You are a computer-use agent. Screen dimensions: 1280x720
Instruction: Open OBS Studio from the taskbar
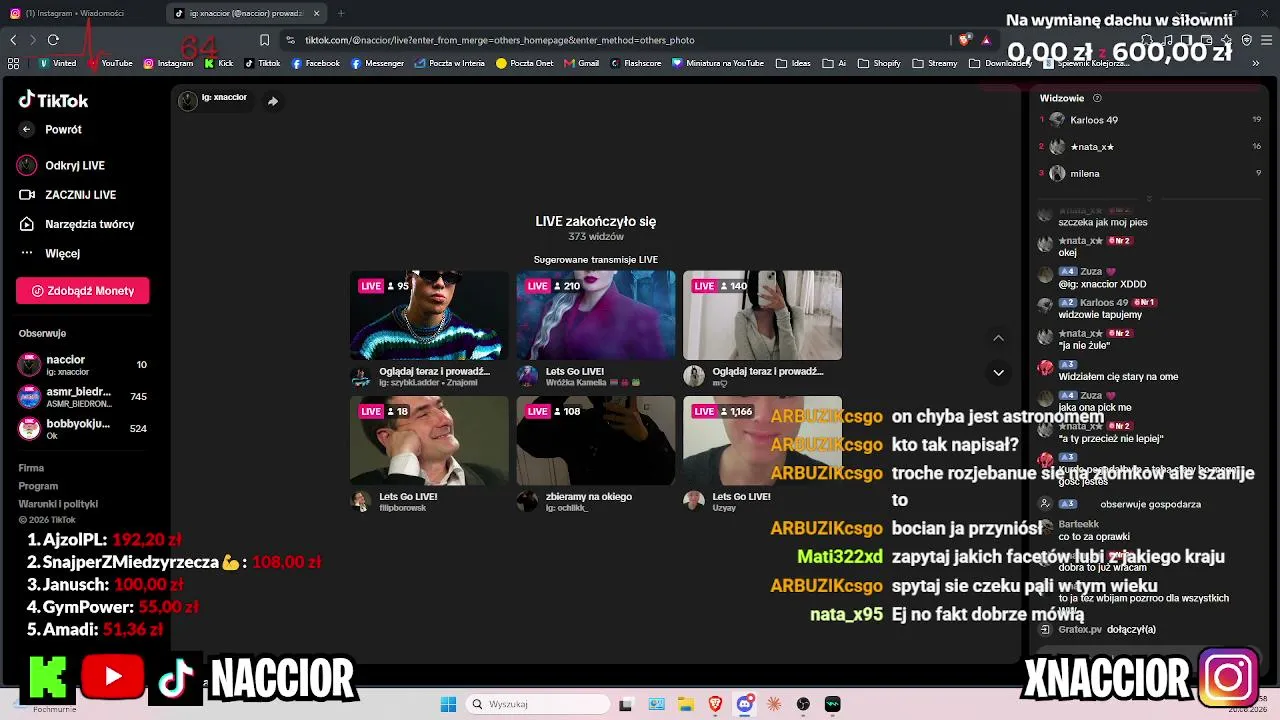point(803,704)
